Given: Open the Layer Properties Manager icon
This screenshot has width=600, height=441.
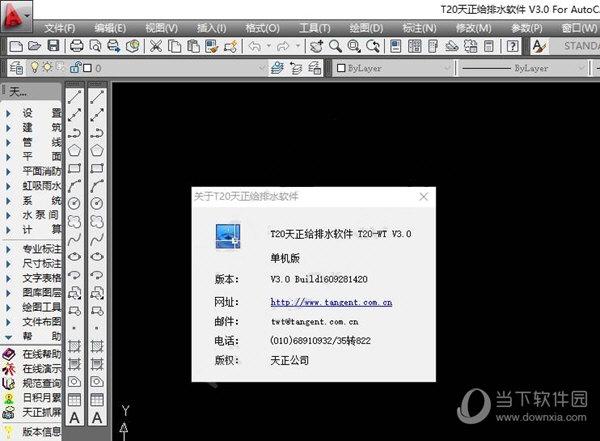Looking at the screenshot, I should point(16,68).
